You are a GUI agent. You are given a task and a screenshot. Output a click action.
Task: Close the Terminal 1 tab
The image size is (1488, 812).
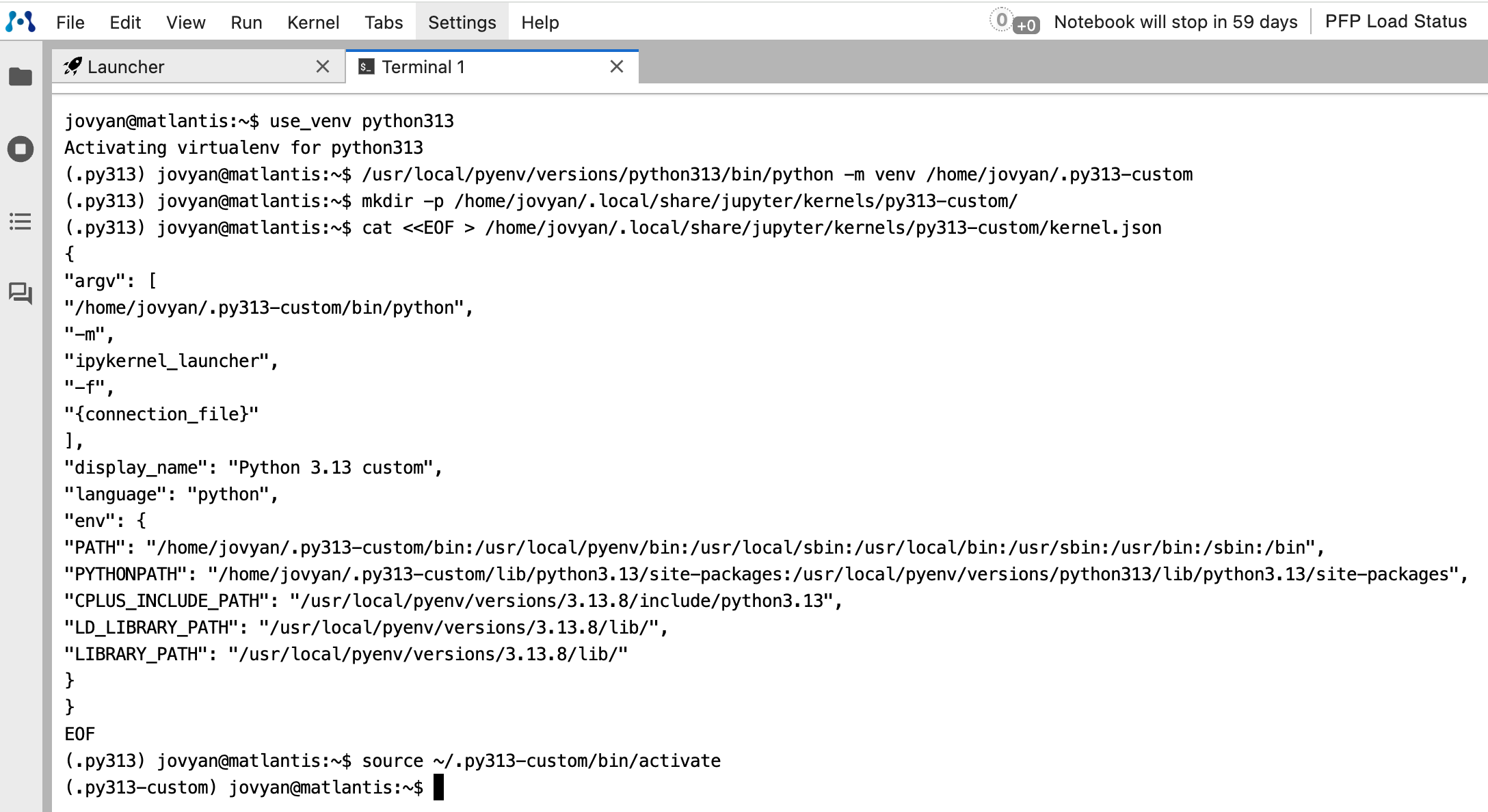[617, 66]
